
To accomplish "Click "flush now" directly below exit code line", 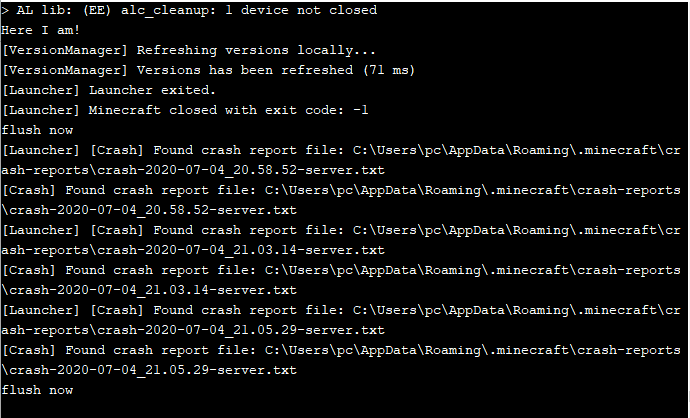I will point(38,130).
